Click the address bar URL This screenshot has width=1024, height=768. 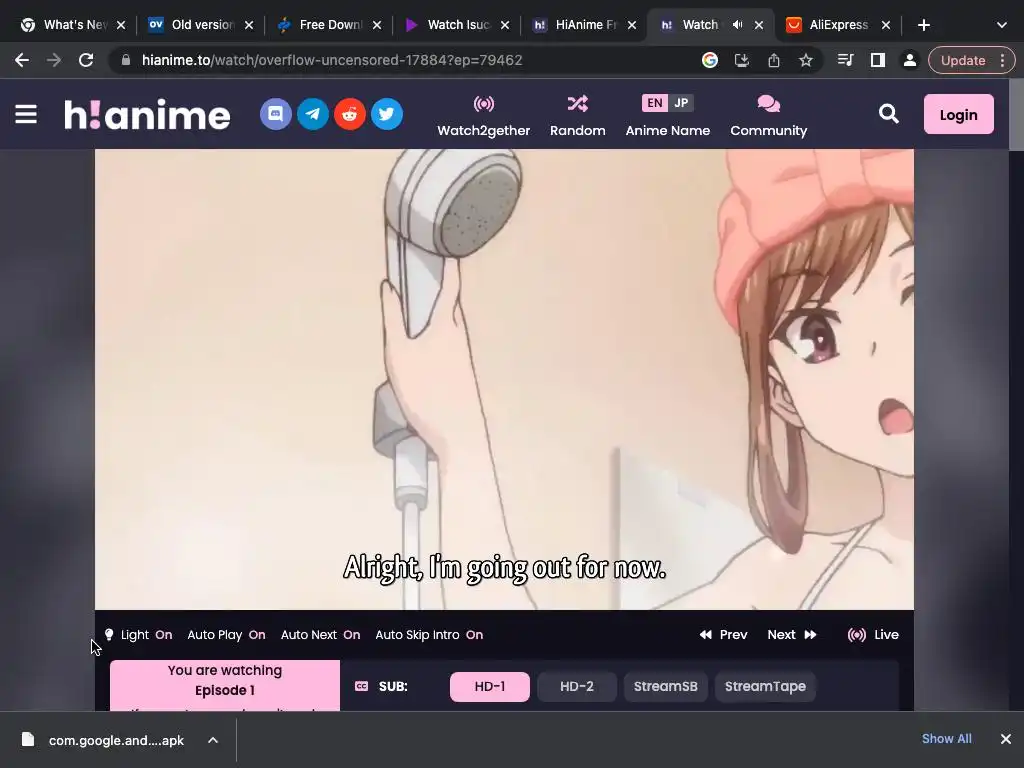(332, 60)
